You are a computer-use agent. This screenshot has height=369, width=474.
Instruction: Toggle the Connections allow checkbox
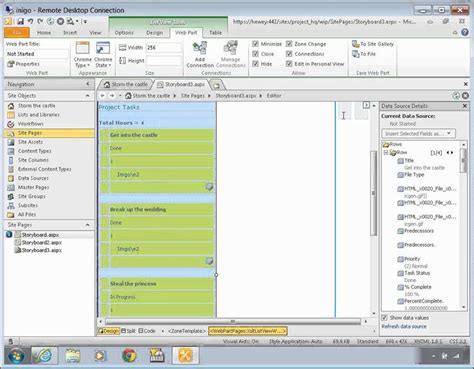pos(289,54)
